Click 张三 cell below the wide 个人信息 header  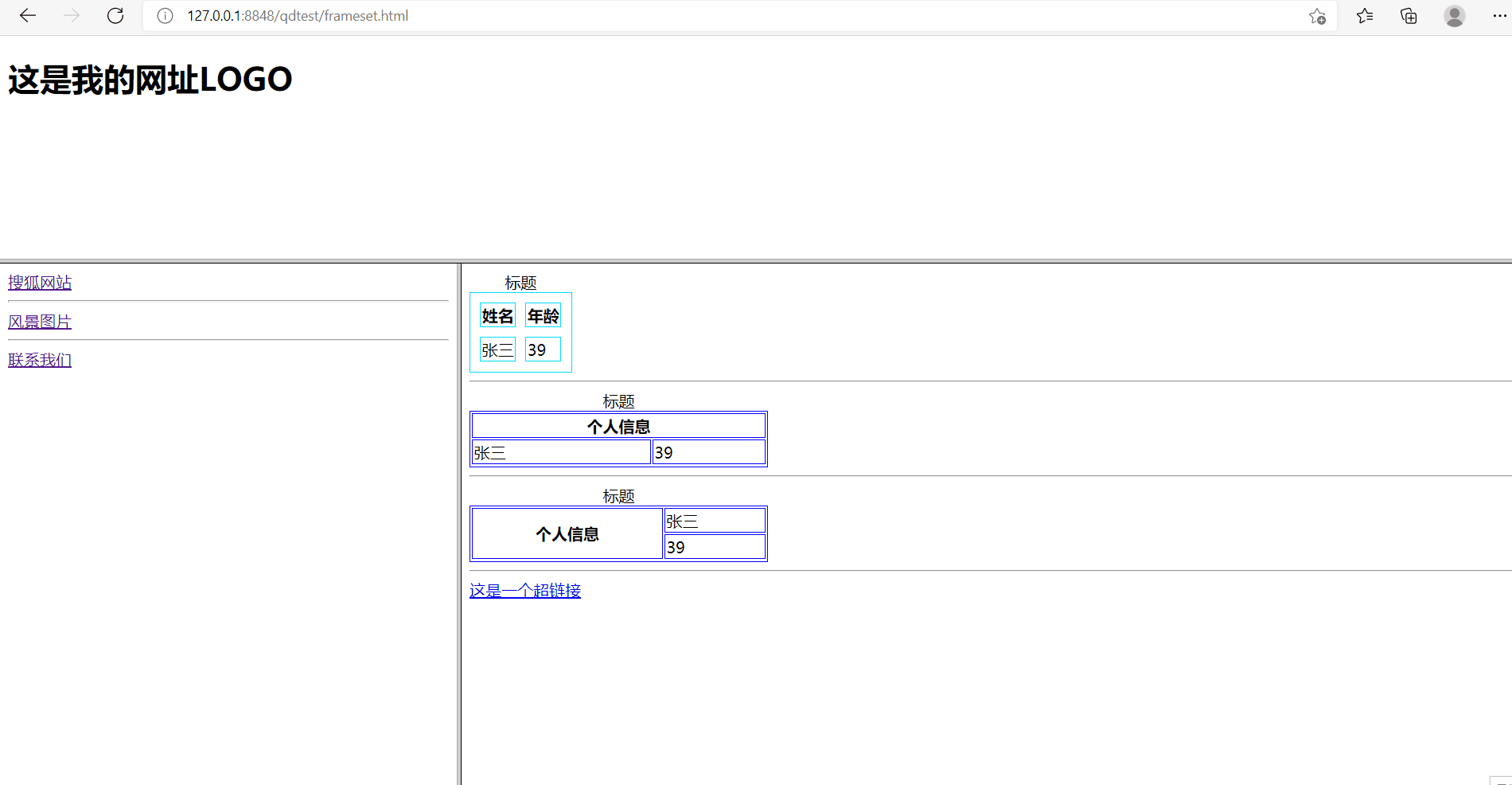pyautogui.click(x=561, y=452)
